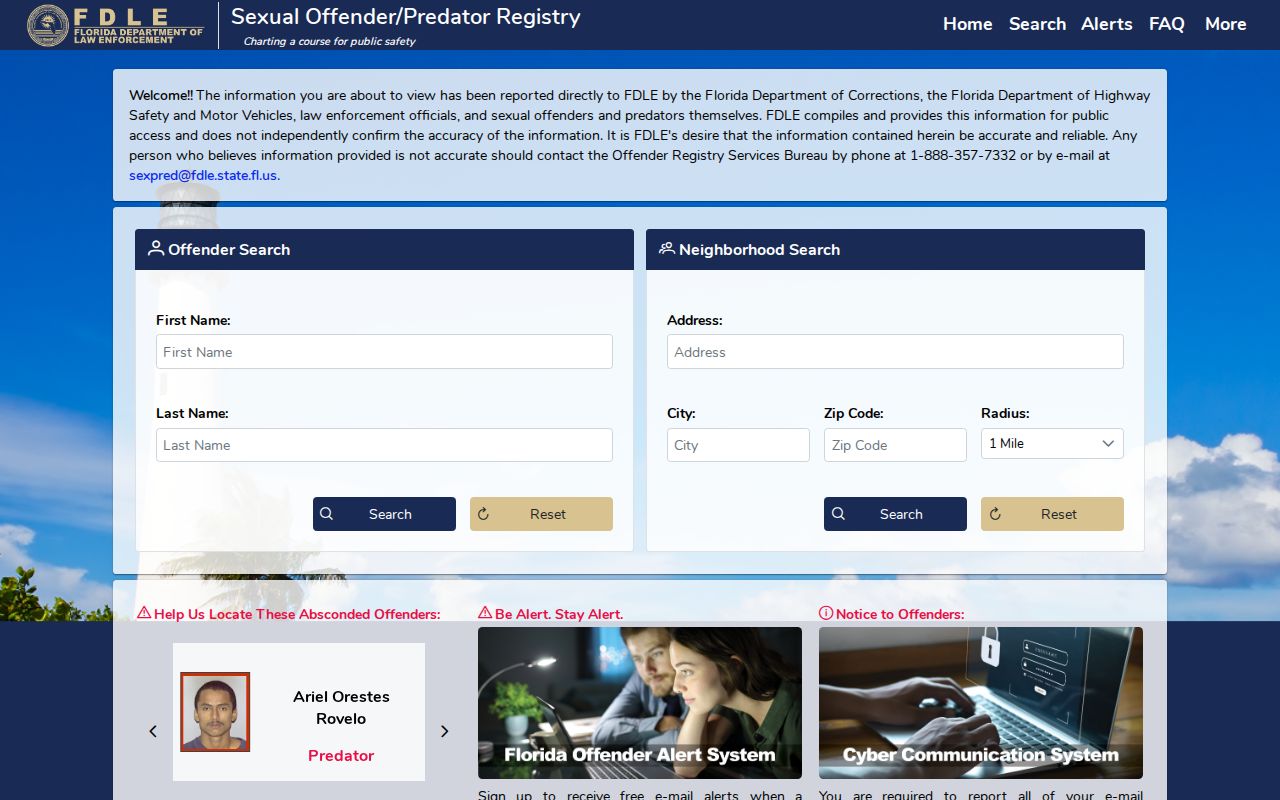Open FAQ in the top navigation
The height and width of the screenshot is (800, 1280).
[1167, 24]
